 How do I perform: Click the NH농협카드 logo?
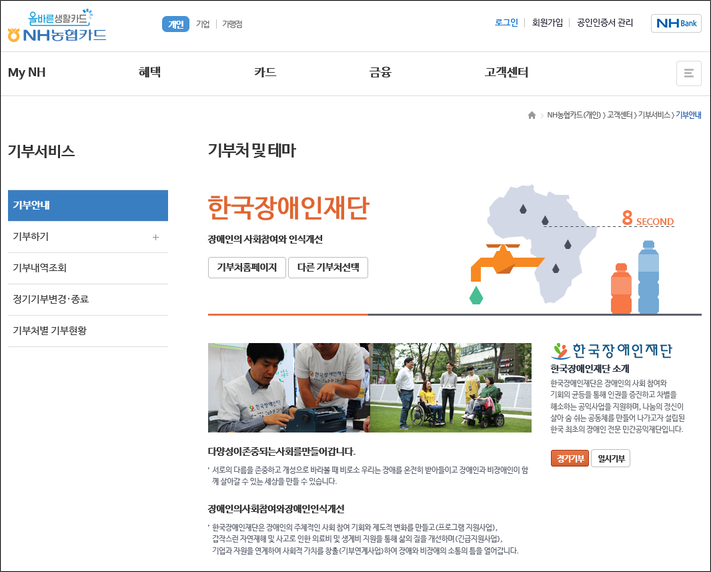pos(57,26)
